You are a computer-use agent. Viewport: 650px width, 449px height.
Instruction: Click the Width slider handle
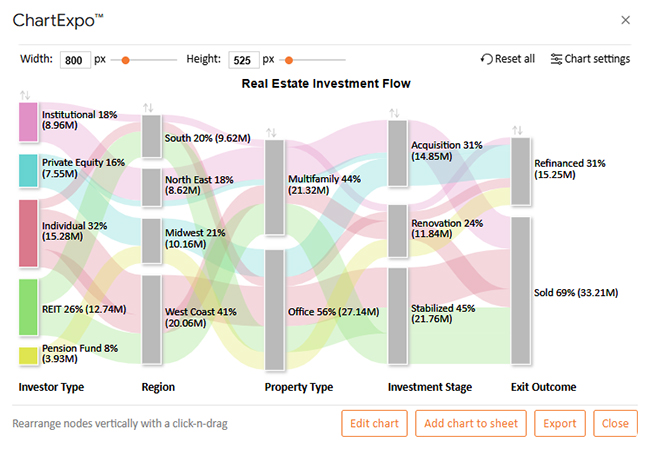click(x=126, y=60)
